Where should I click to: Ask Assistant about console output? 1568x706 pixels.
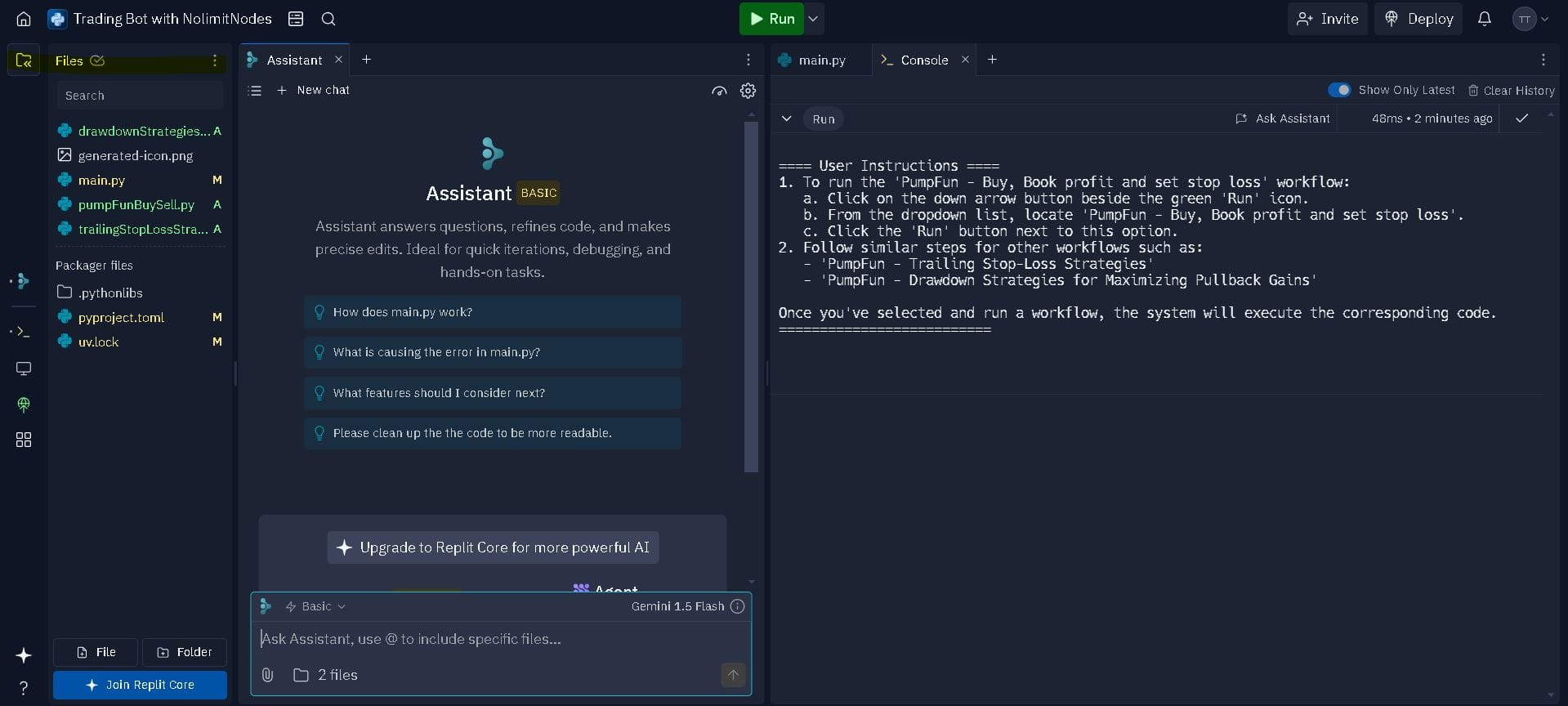pos(1283,118)
